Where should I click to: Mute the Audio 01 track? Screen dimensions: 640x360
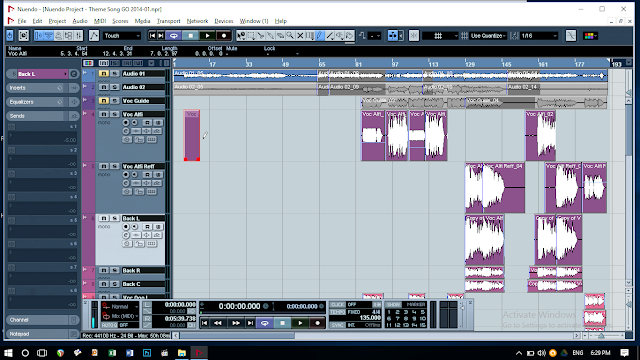(104, 74)
